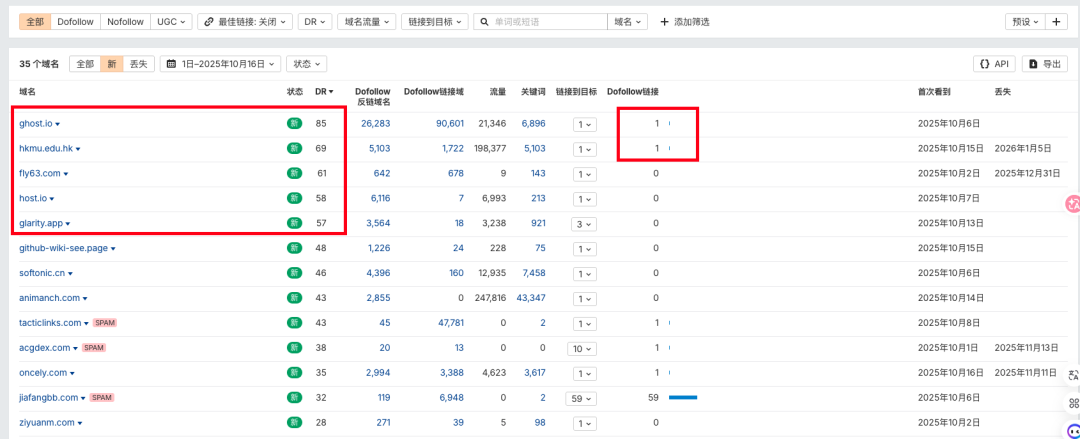Open the 状态 dropdown
Screen dimensions: 1080x439
(307, 64)
